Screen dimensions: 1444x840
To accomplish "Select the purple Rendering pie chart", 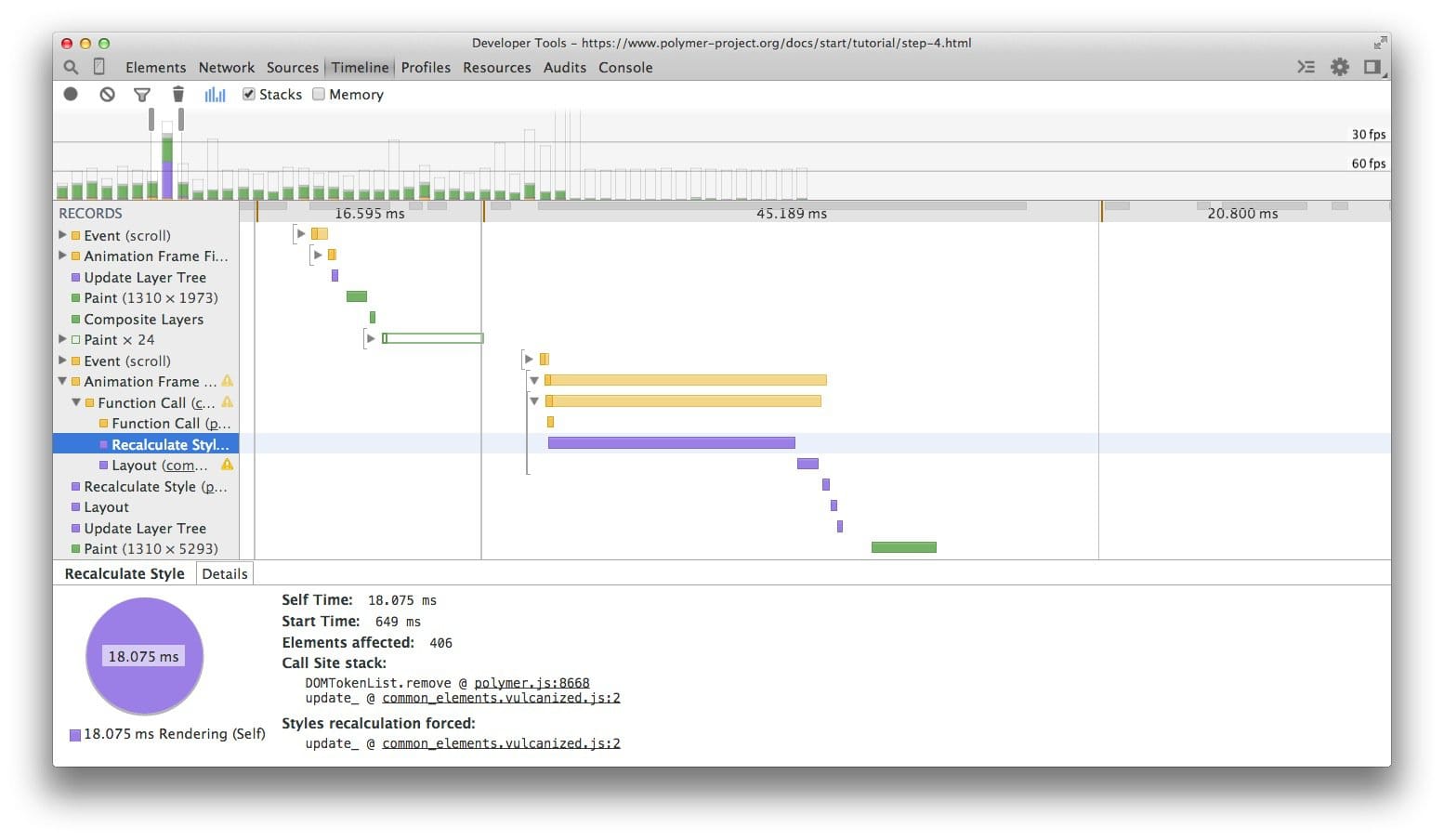I will pyautogui.click(x=144, y=656).
